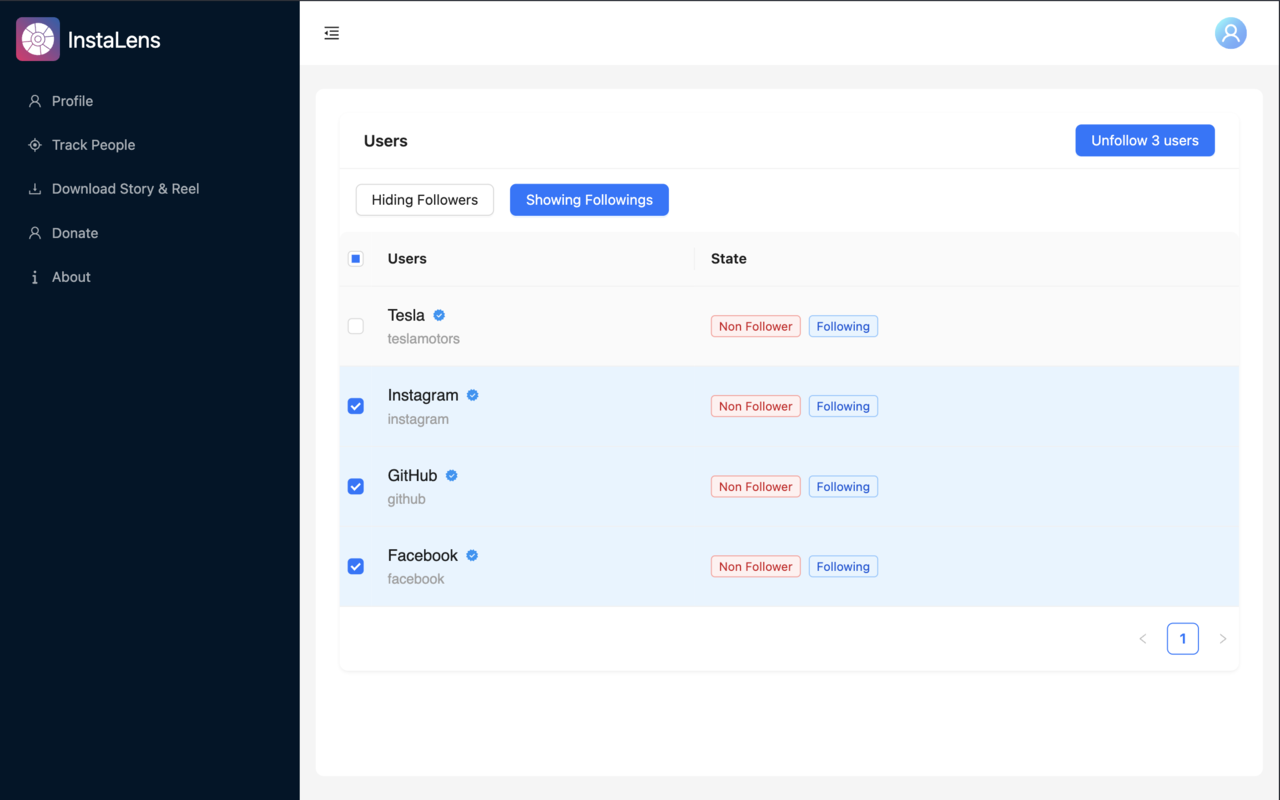Screen dimensions: 1280x800
Task: Select page 1 in the pagination
Action: [x=1183, y=639]
